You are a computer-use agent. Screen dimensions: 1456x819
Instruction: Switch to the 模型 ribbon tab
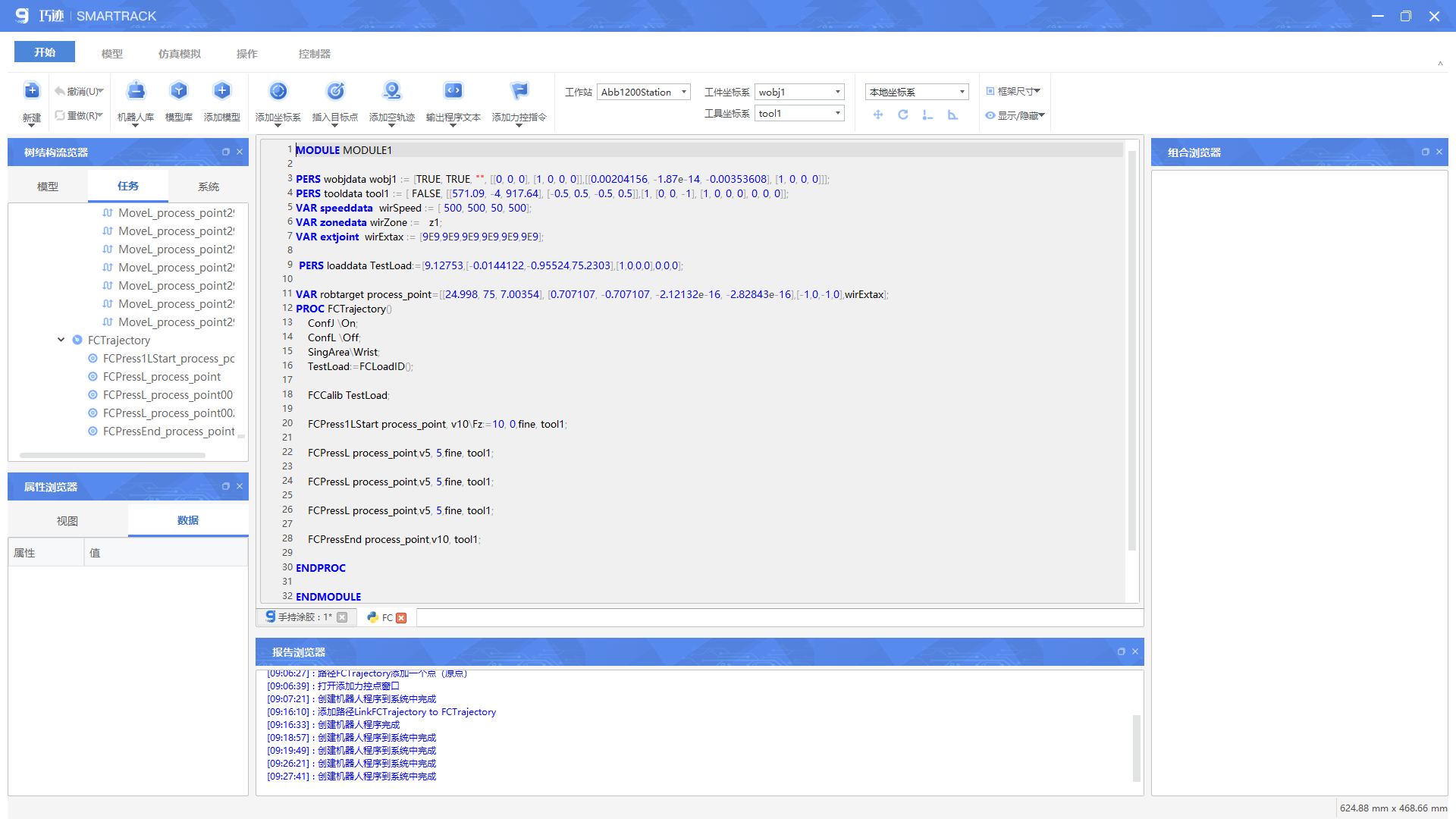tap(112, 54)
